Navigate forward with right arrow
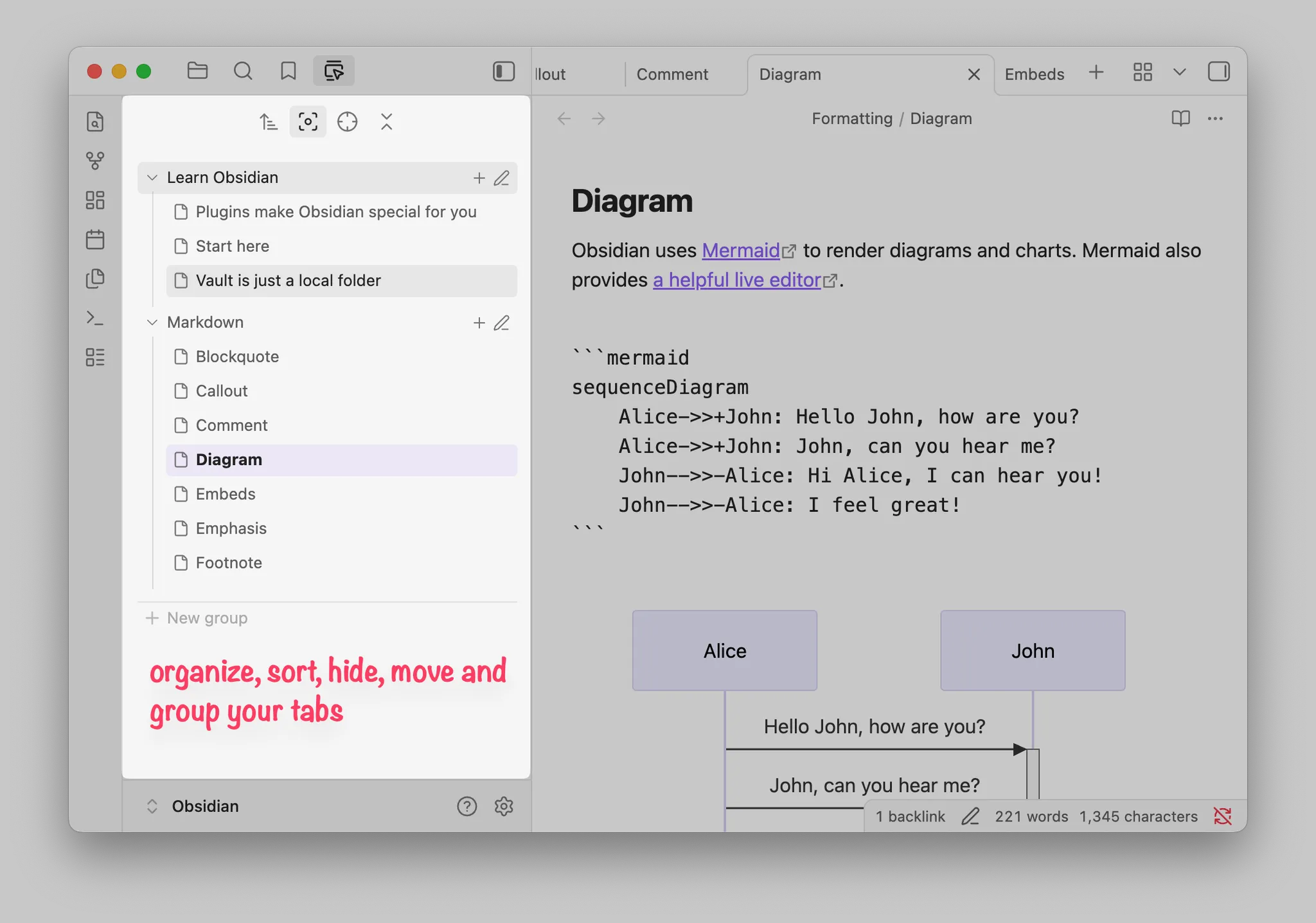 click(598, 119)
